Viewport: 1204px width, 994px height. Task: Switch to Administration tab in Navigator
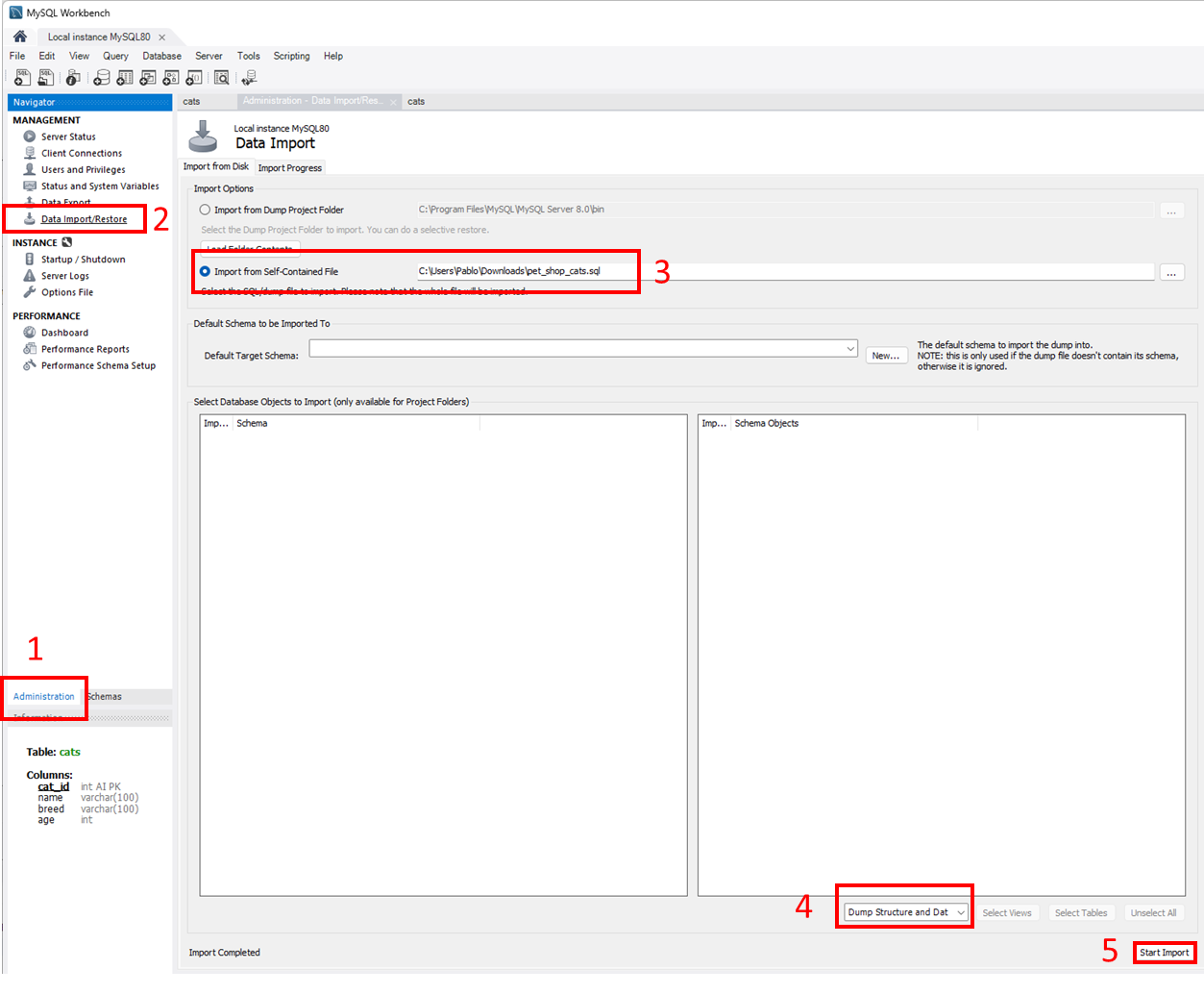[43, 696]
